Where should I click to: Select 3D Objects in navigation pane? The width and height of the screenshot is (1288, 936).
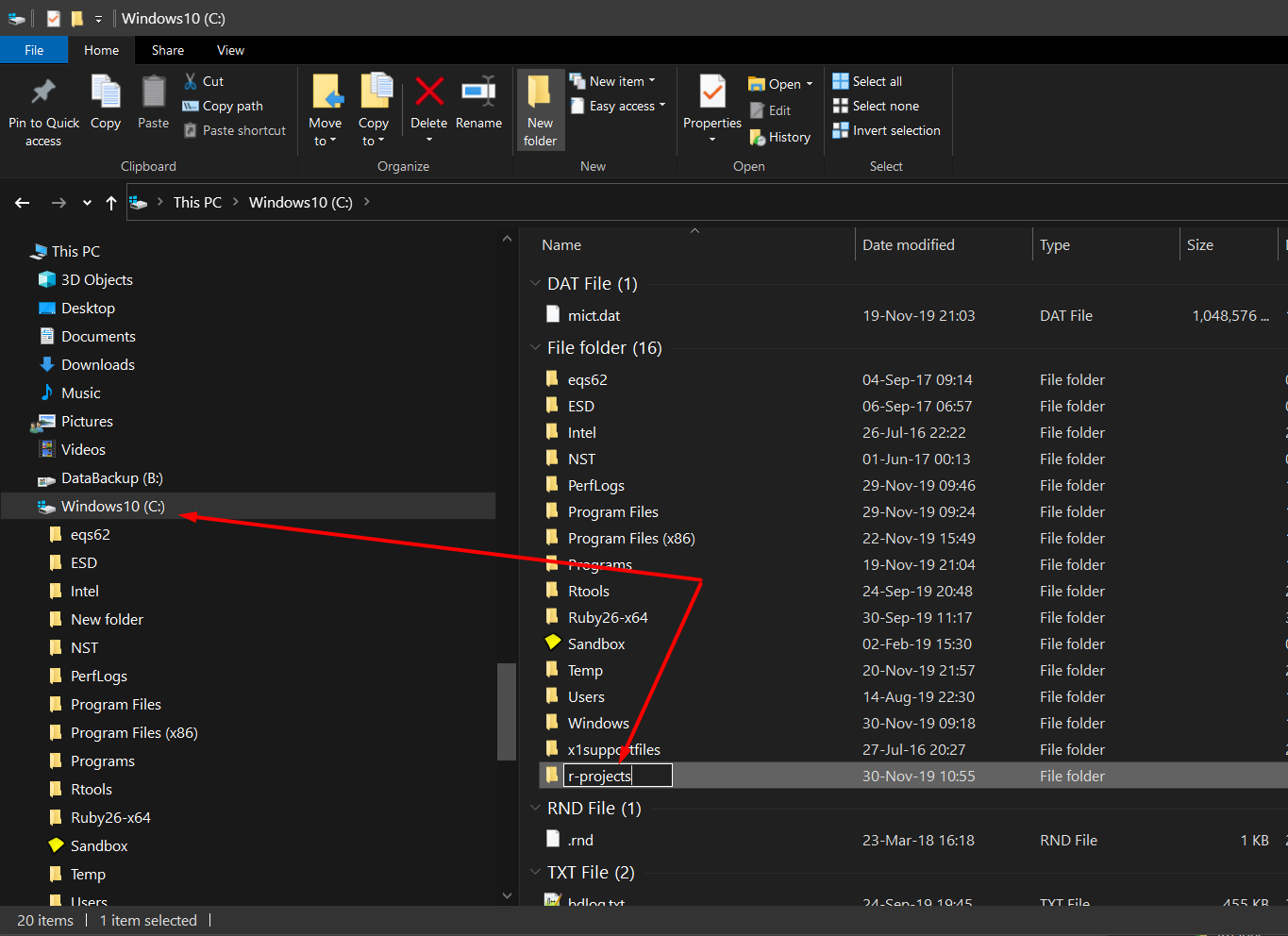pos(96,279)
